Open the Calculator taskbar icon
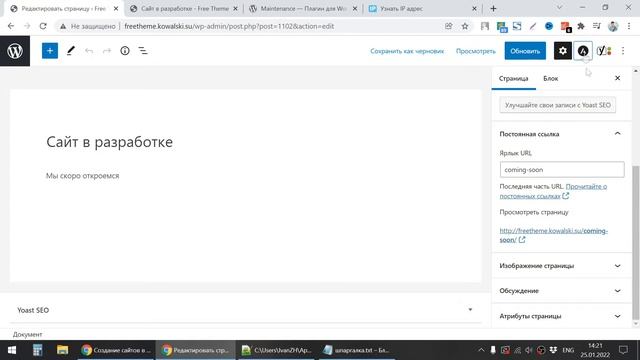Viewport: 640px width, 360px height. (x=37, y=350)
